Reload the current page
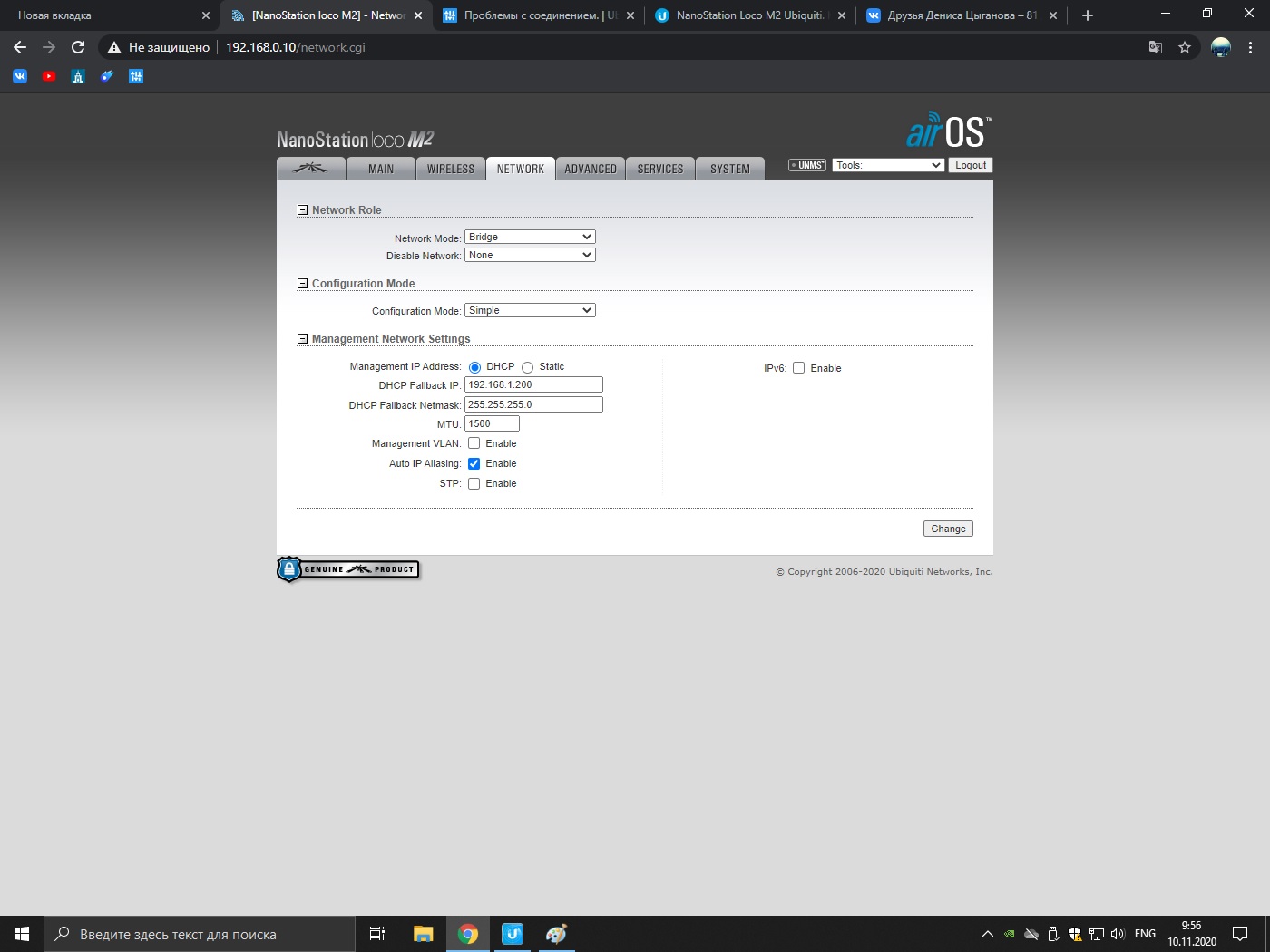Screen dimensions: 1270x952 click(x=78, y=47)
